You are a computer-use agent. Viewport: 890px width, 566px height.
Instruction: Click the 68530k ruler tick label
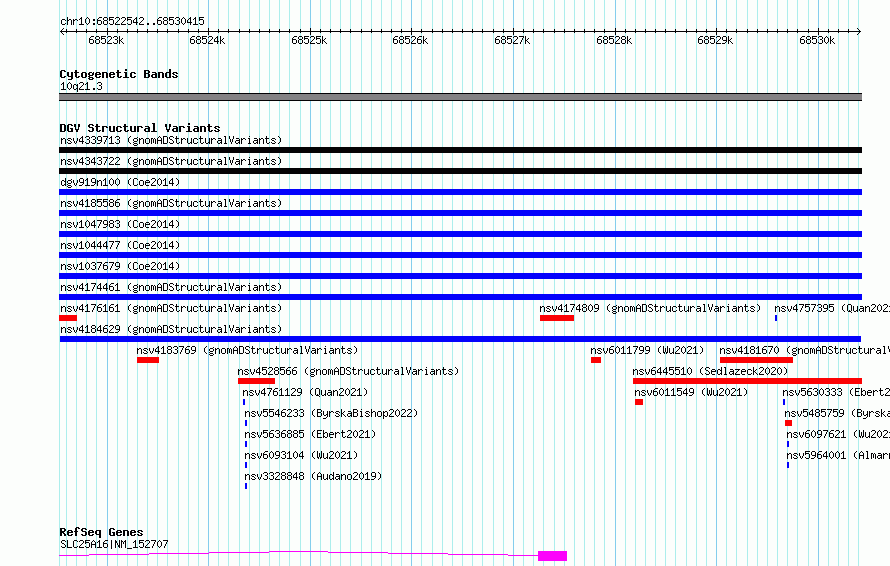[817, 40]
